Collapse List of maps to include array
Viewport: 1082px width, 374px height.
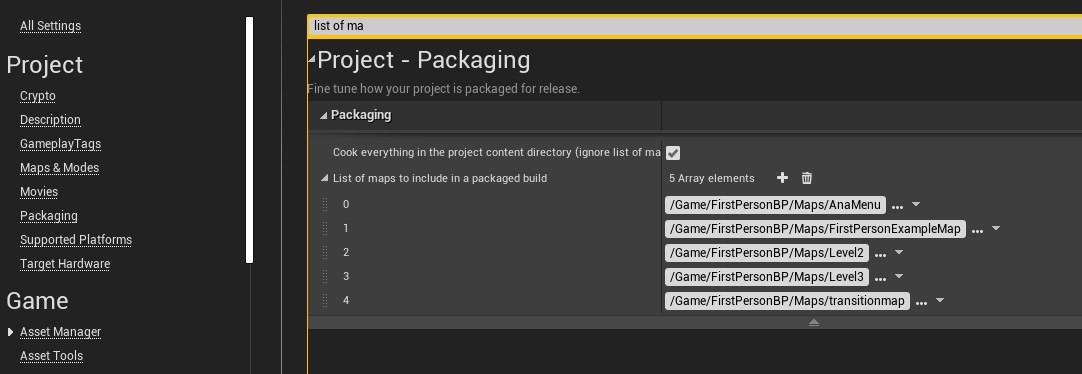pos(325,178)
